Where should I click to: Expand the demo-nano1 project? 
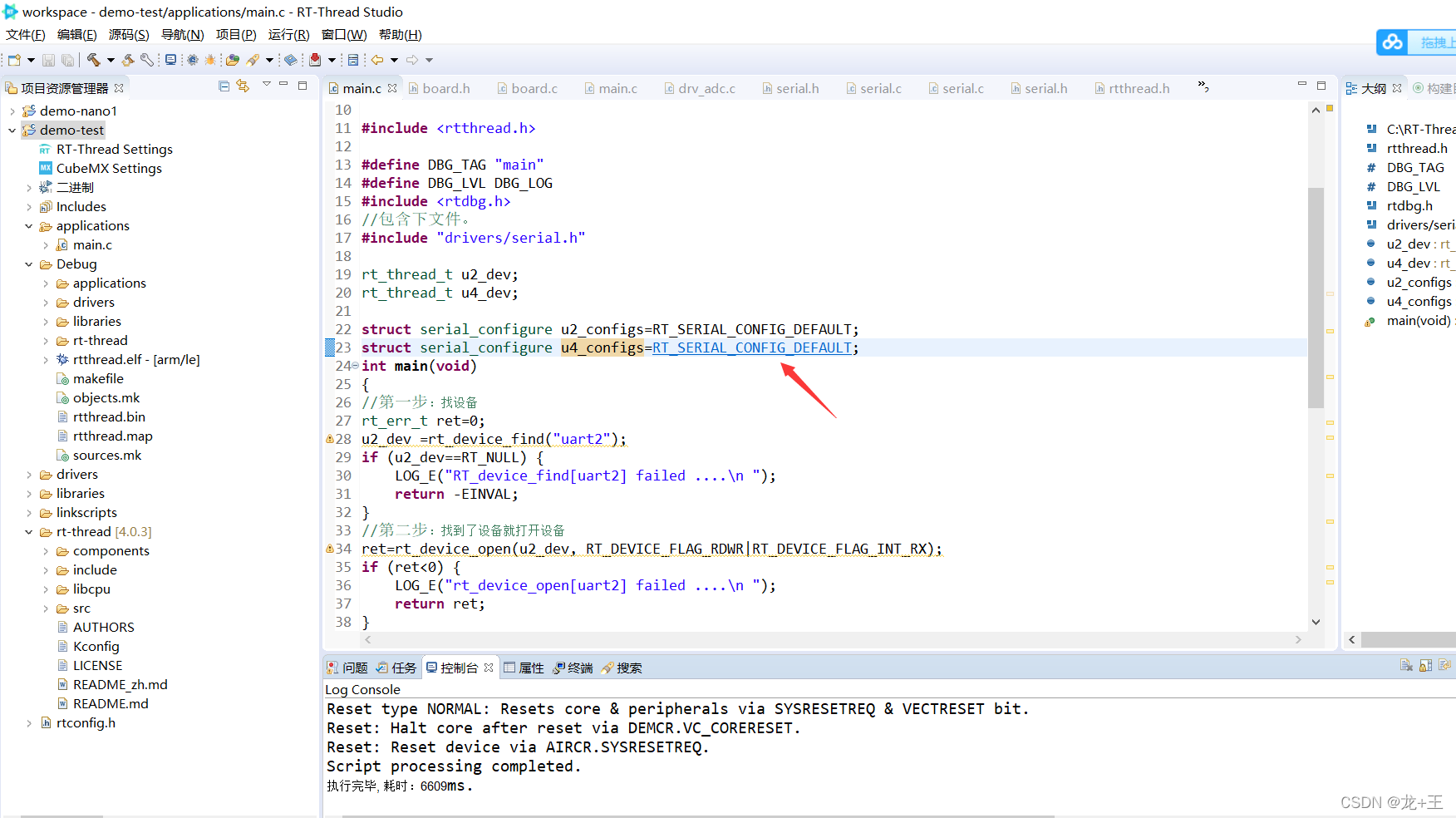(12, 111)
